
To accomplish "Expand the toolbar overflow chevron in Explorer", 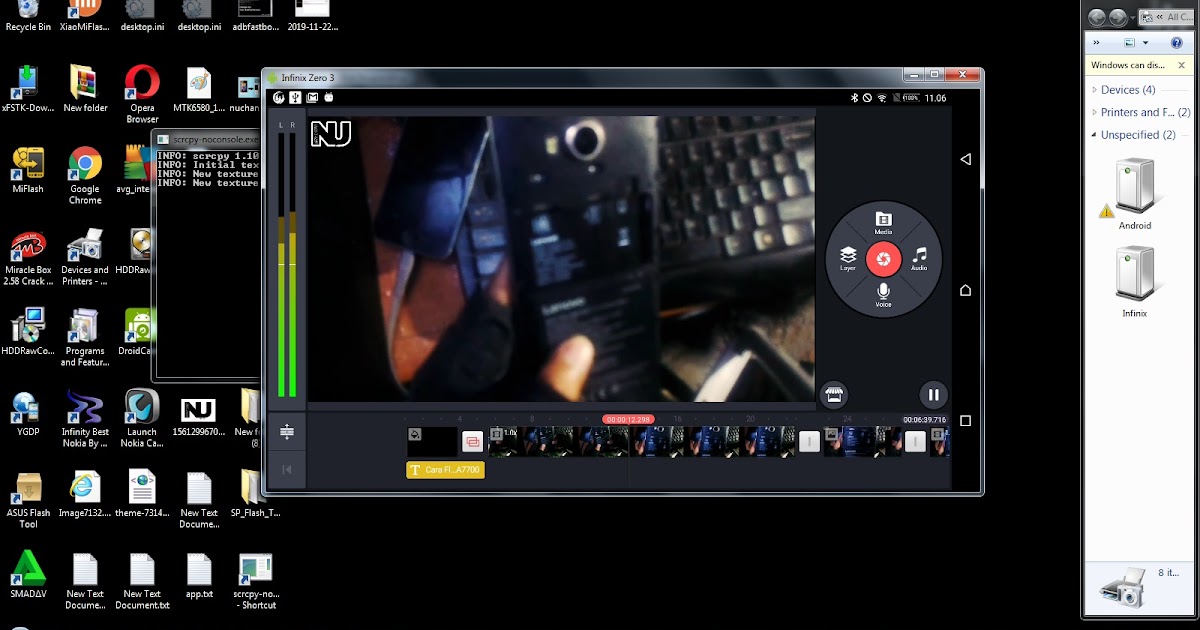I will (1097, 43).
